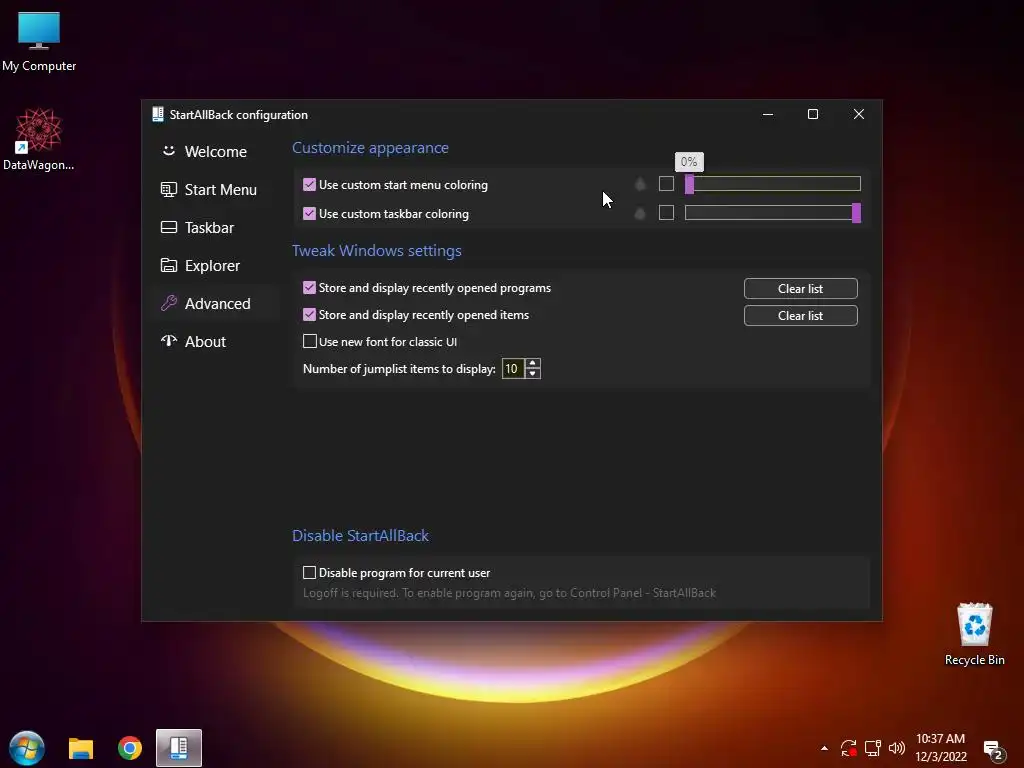This screenshot has width=1024, height=768.
Task: Click the start menu color droplet icon
Action: pos(641,184)
